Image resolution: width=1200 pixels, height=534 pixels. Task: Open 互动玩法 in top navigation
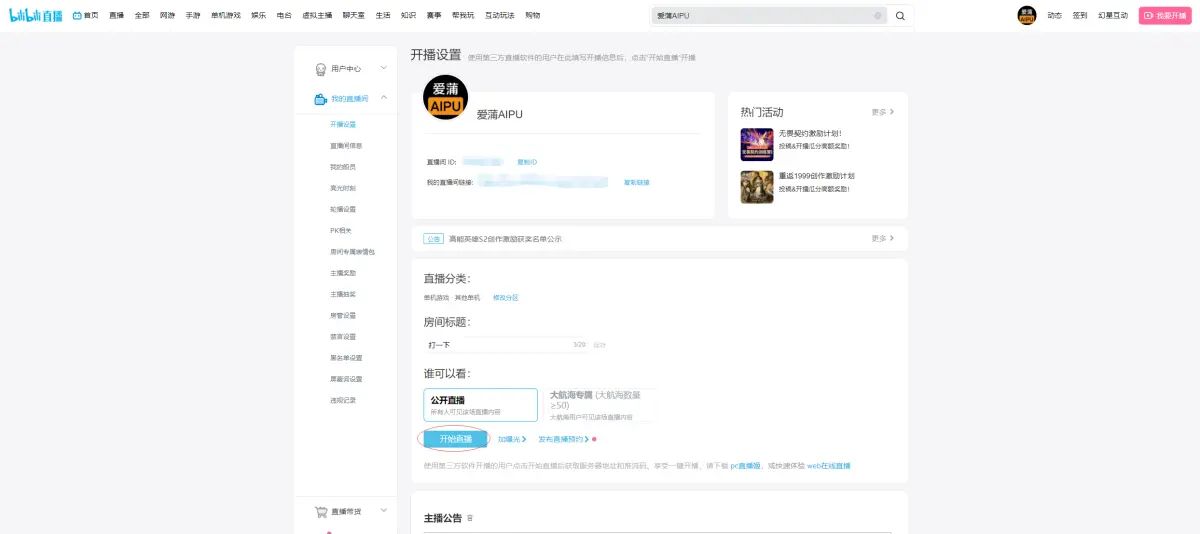(x=500, y=16)
